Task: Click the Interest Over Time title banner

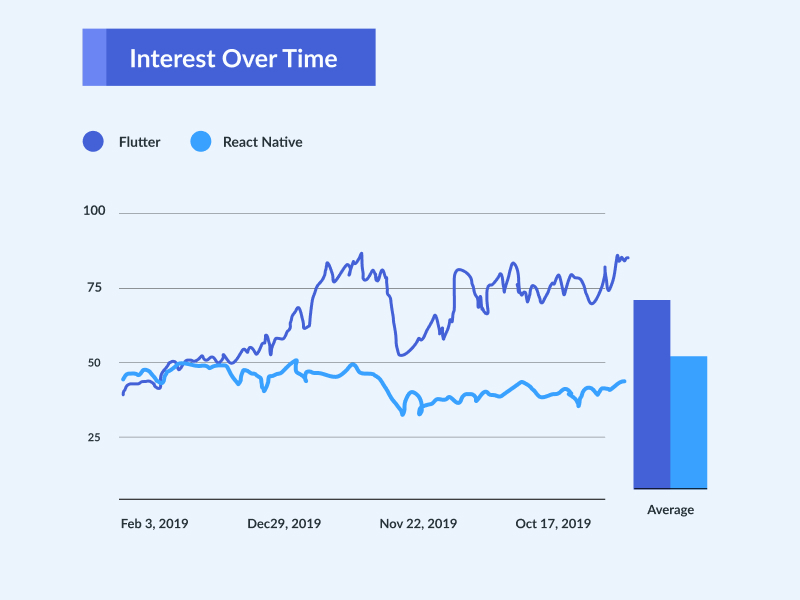Action: tap(229, 57)
